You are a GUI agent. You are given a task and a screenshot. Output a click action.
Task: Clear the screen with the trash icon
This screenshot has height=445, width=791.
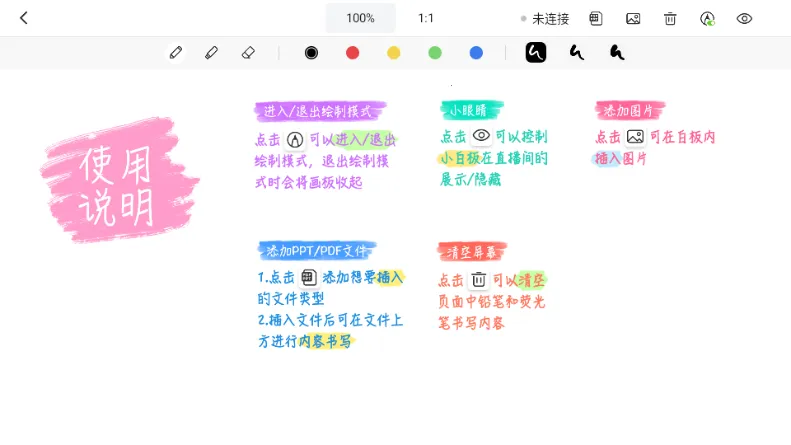(670, 18)
